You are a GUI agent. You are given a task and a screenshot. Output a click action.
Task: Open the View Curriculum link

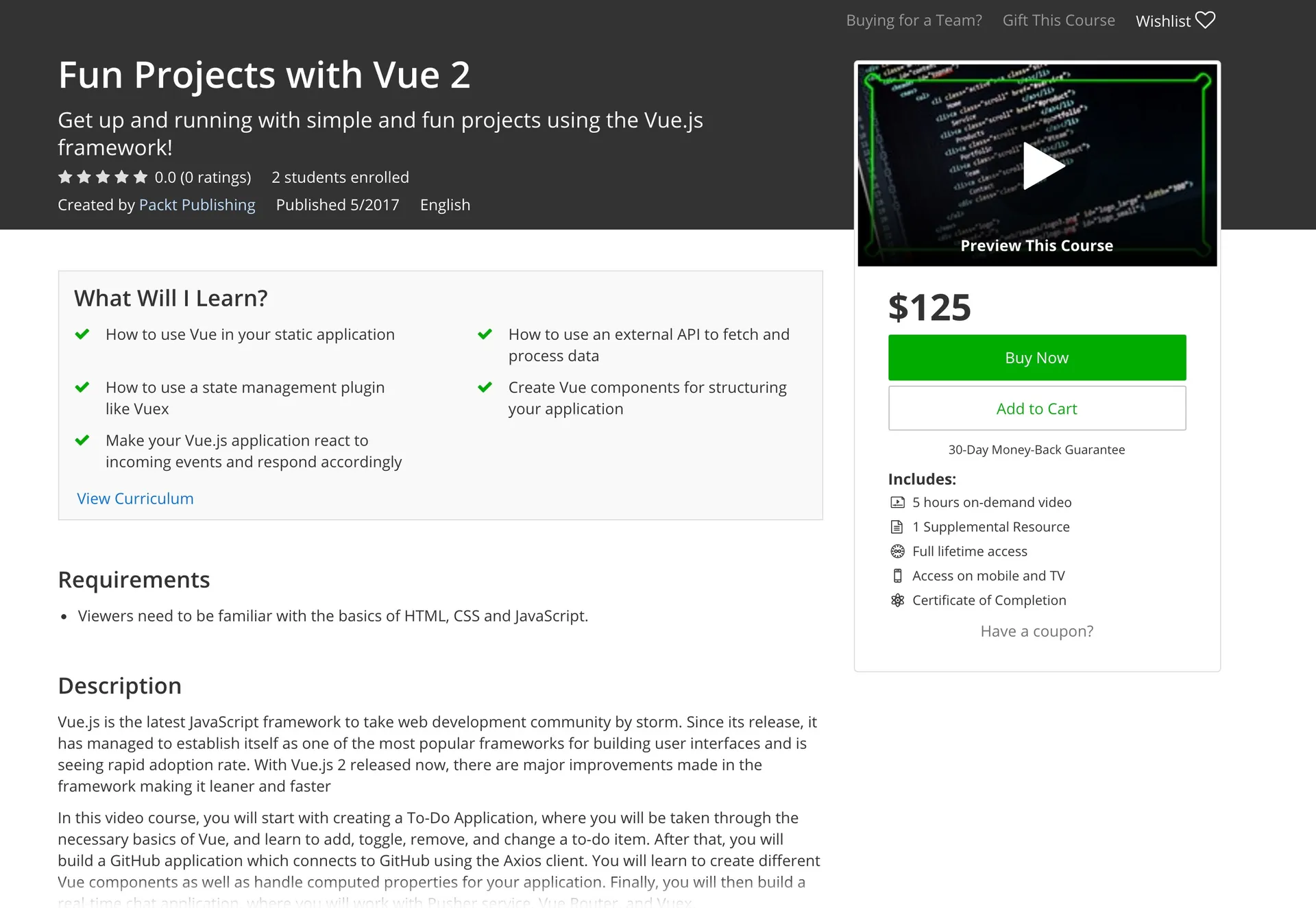pos(135,499)
